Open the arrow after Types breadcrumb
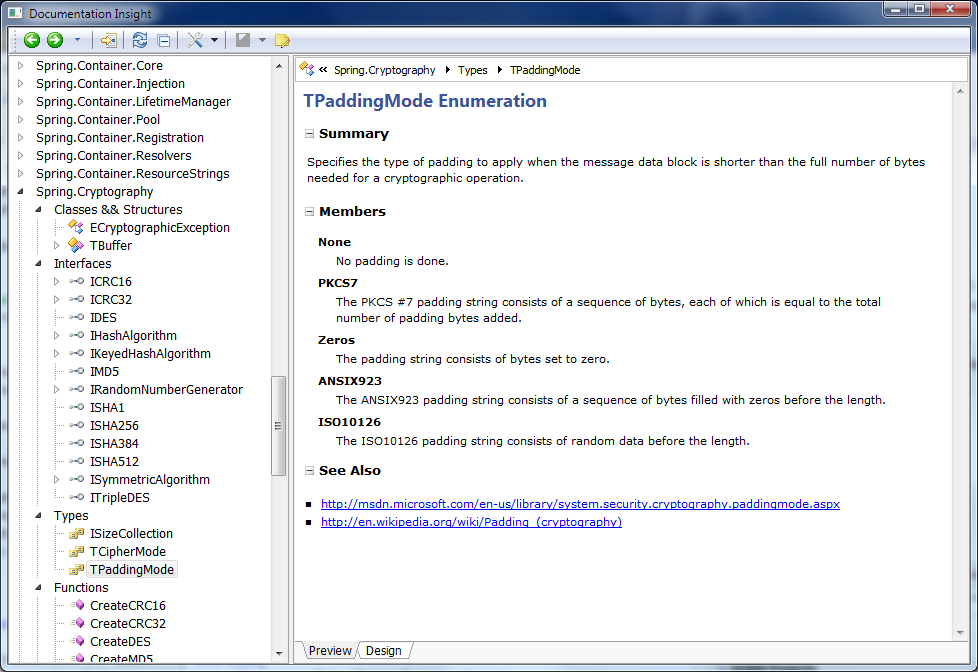Viewport: 978px width, 672px height. (x=500, y=70)
